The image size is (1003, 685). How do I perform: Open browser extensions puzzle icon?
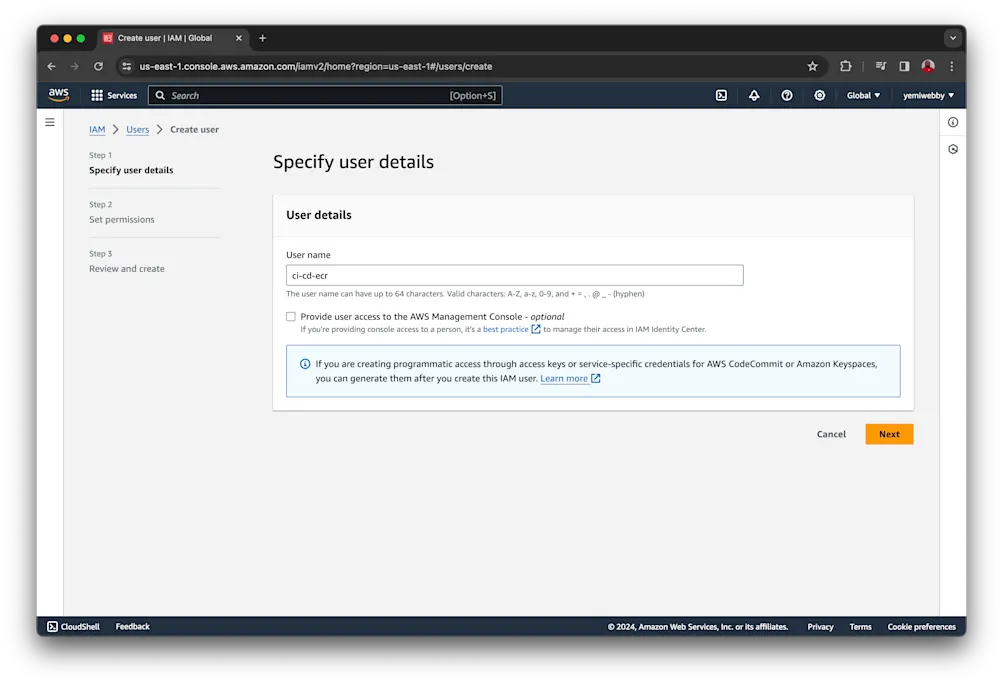click(x=846, y=67)
